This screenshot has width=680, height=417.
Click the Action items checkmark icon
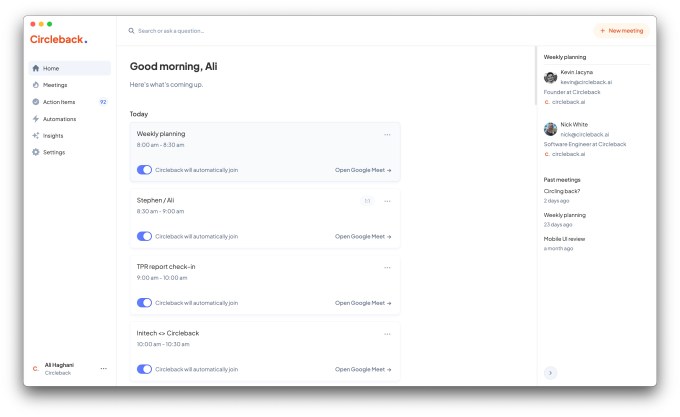click(36, 102)
